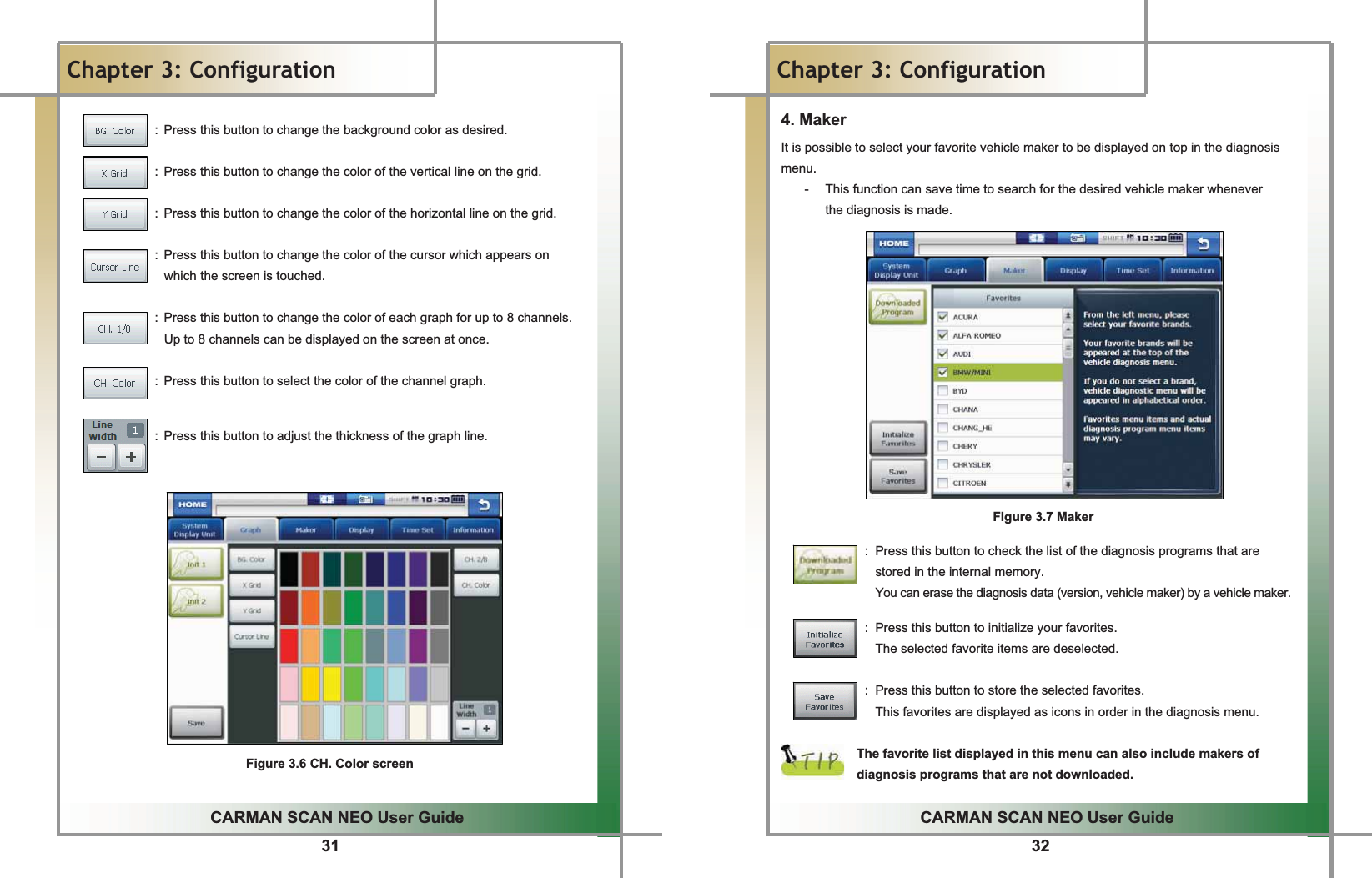Check the ACURA favorite checkbox

943,317
